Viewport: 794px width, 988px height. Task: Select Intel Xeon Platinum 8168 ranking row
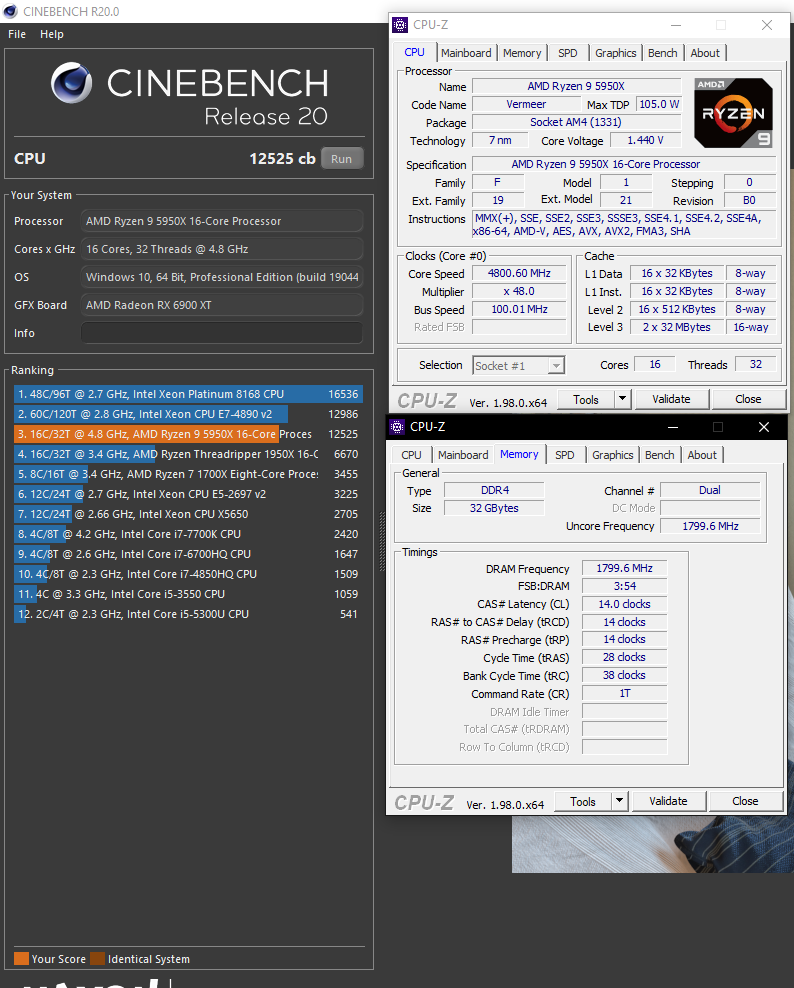click(x=188, y=394)
